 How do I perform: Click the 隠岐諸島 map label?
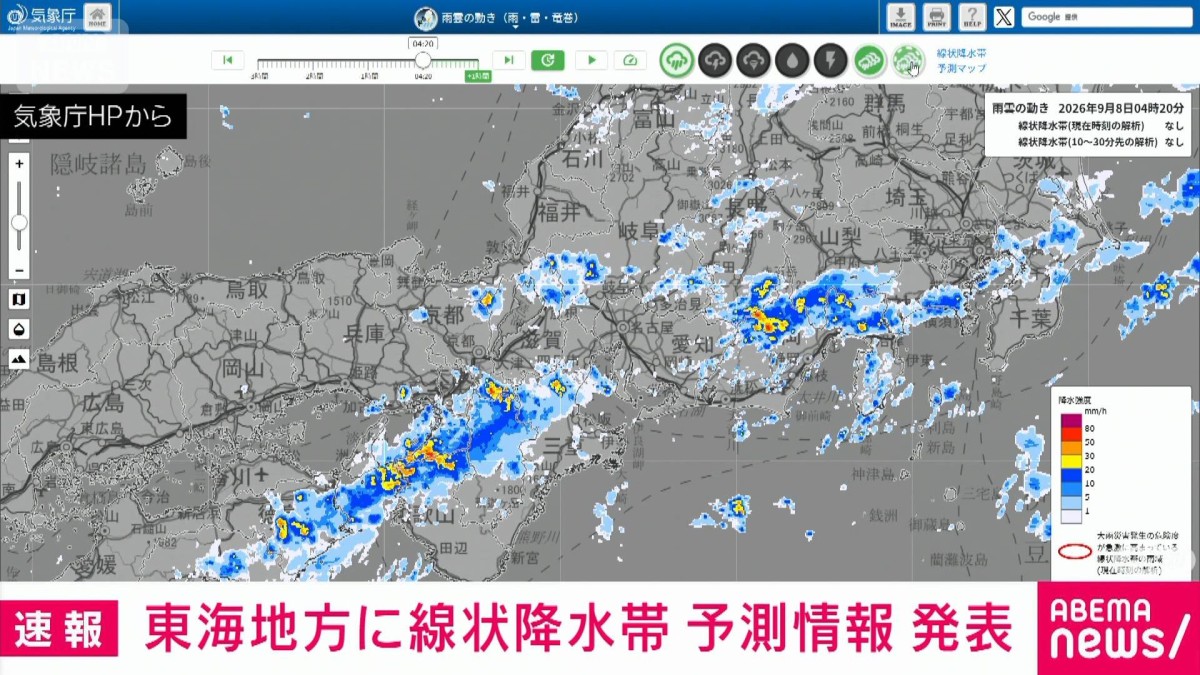pyautogui.click(x=98, y=165)
